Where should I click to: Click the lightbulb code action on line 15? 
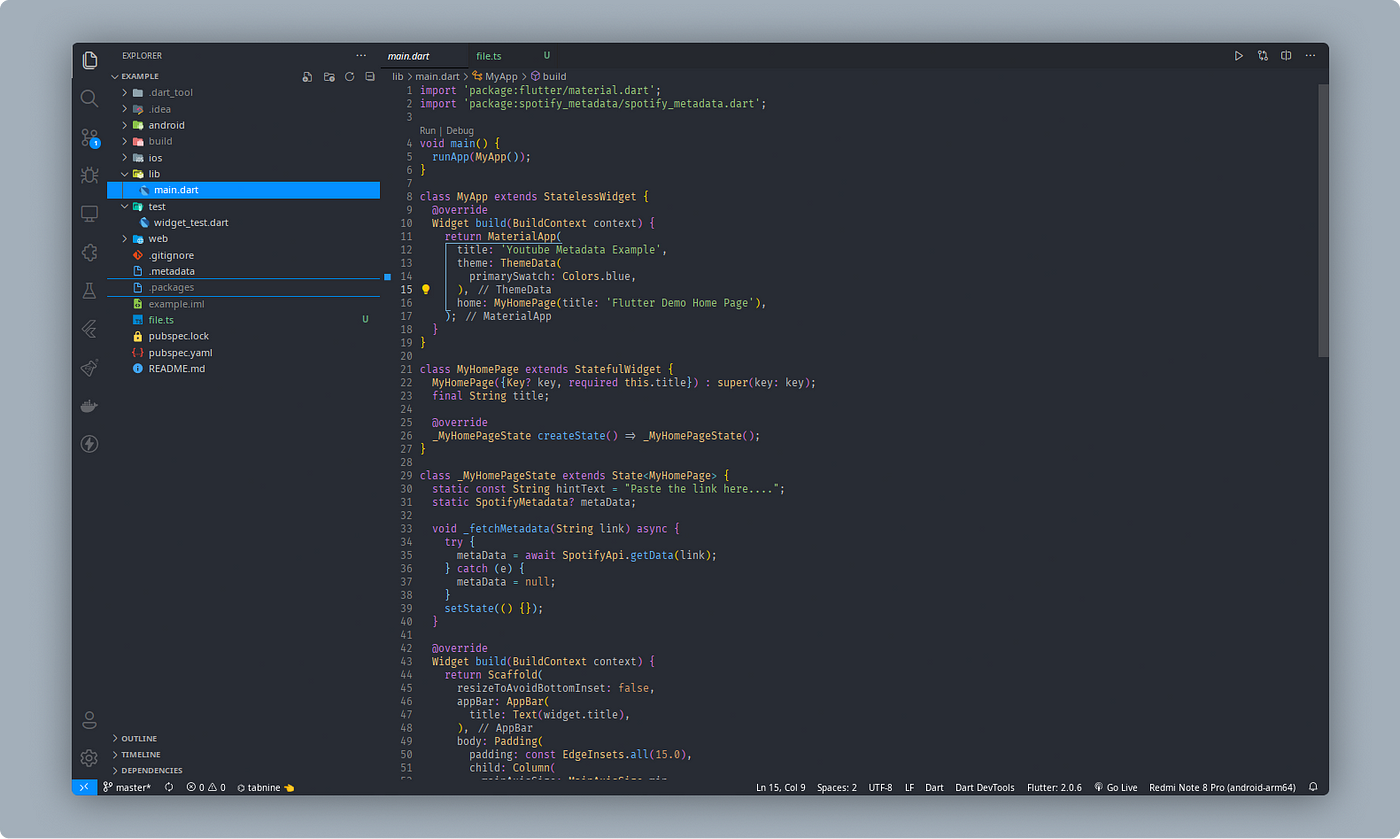425,289
